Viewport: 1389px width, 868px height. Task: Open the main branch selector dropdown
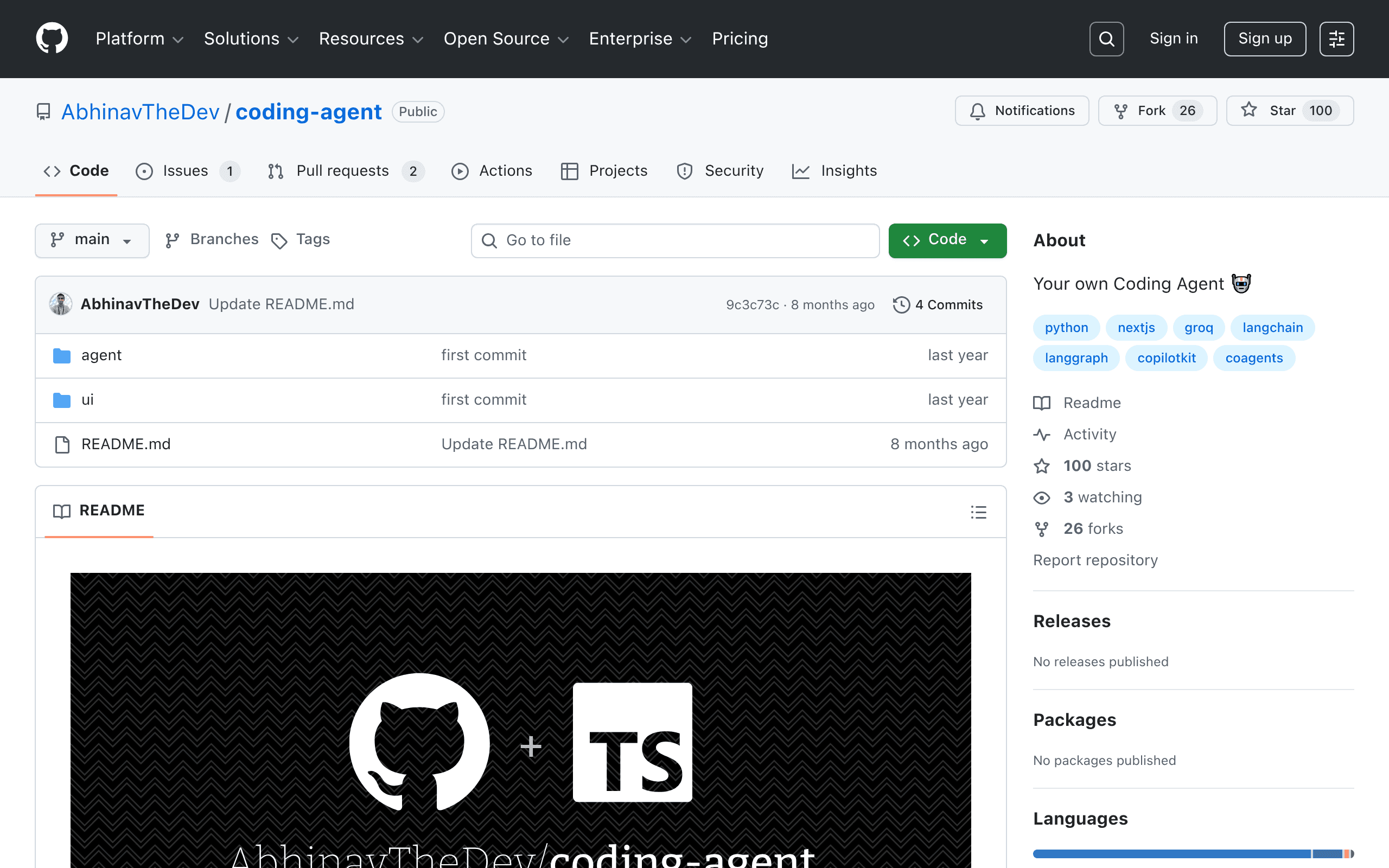[x=92, y=240]
